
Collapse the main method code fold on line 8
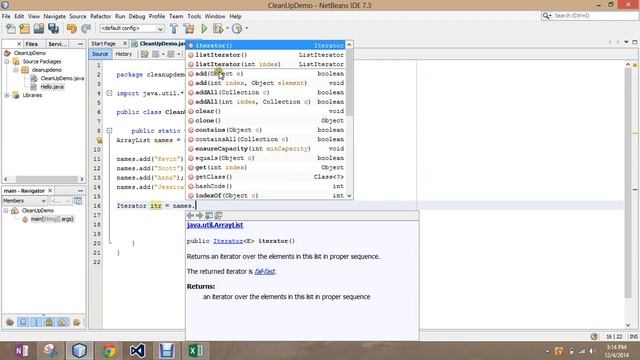pos(109,131)
